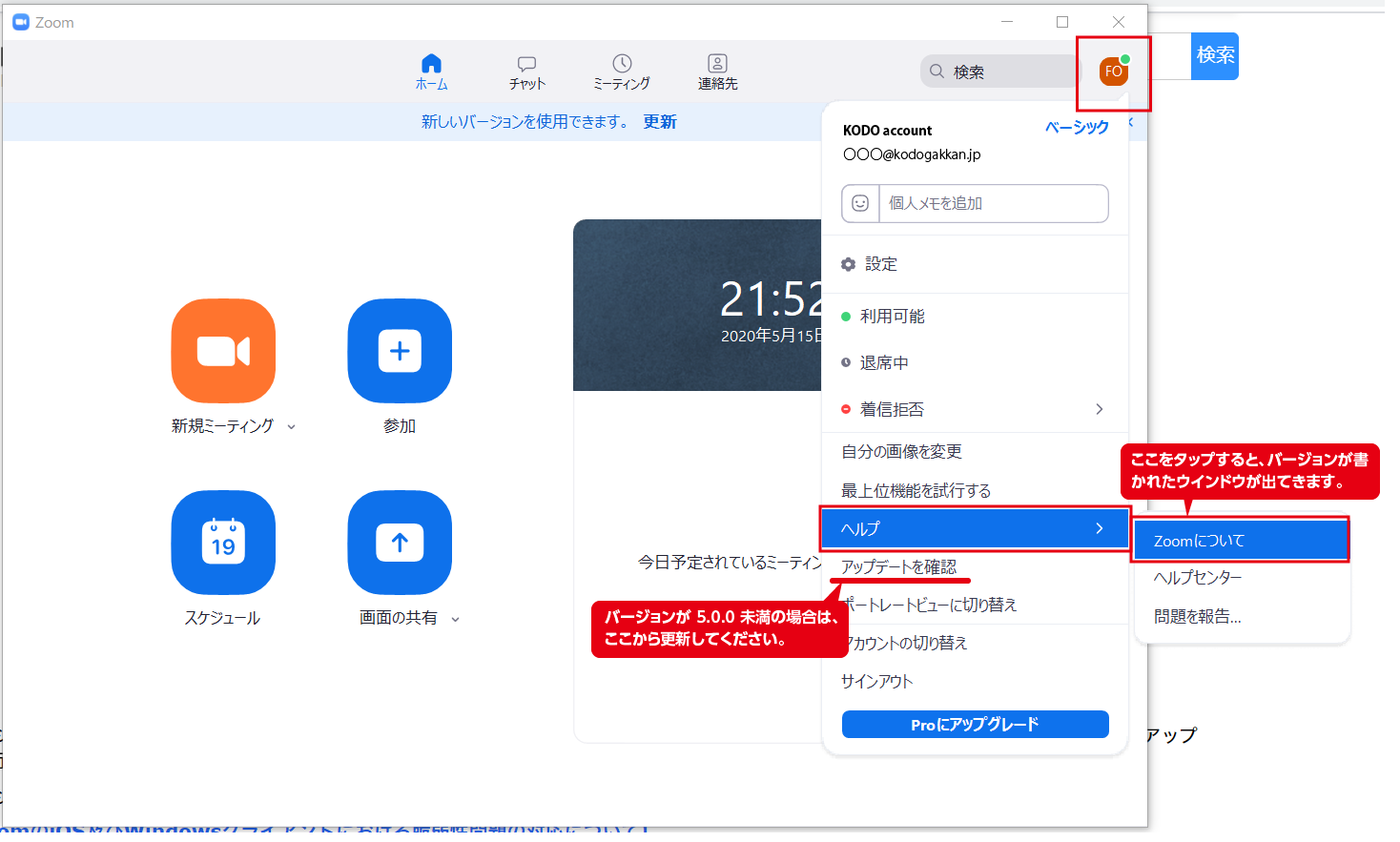Click the 画面の共有 share screen icon
This screenshot has width=1400, height=842.
[400, 543]
